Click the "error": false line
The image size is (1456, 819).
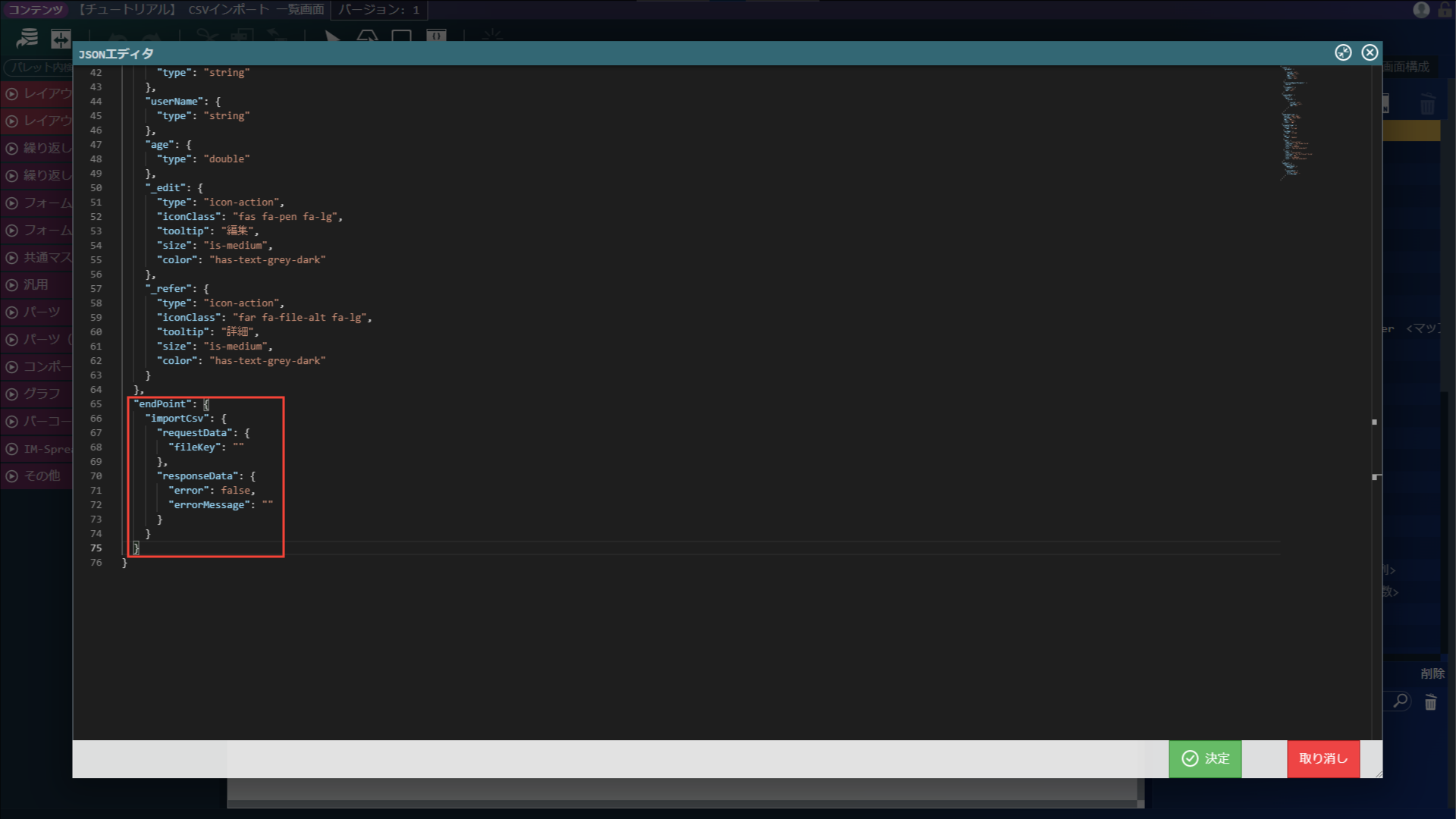[212, 490]
